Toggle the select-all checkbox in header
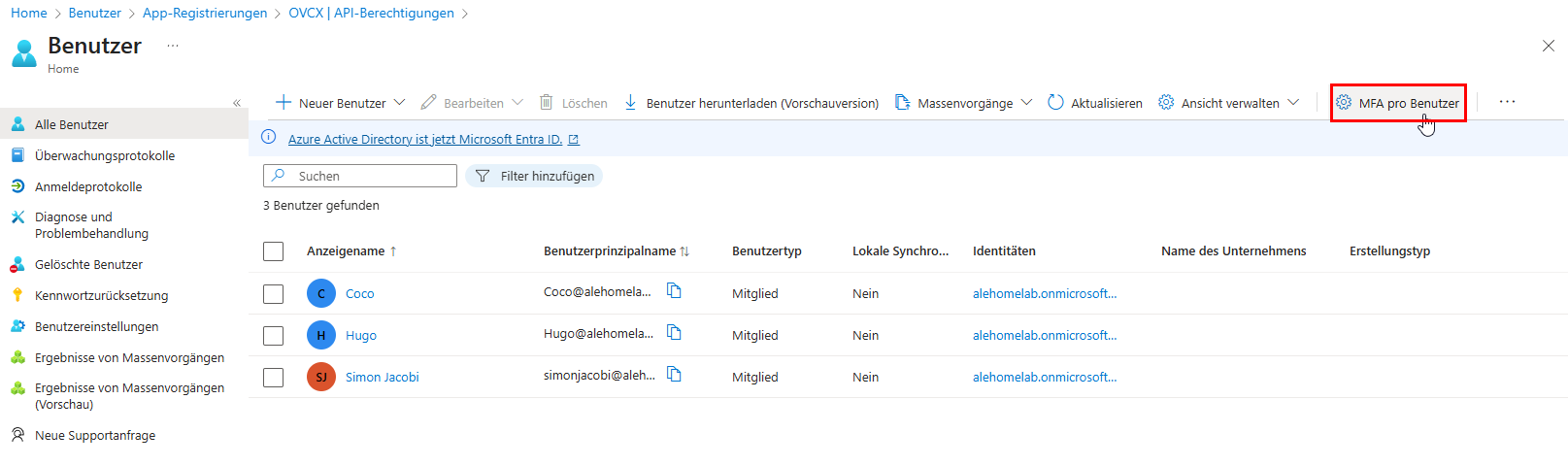Image resolution: width=1568 pixels, height=466 pixels. click(274, 251)
